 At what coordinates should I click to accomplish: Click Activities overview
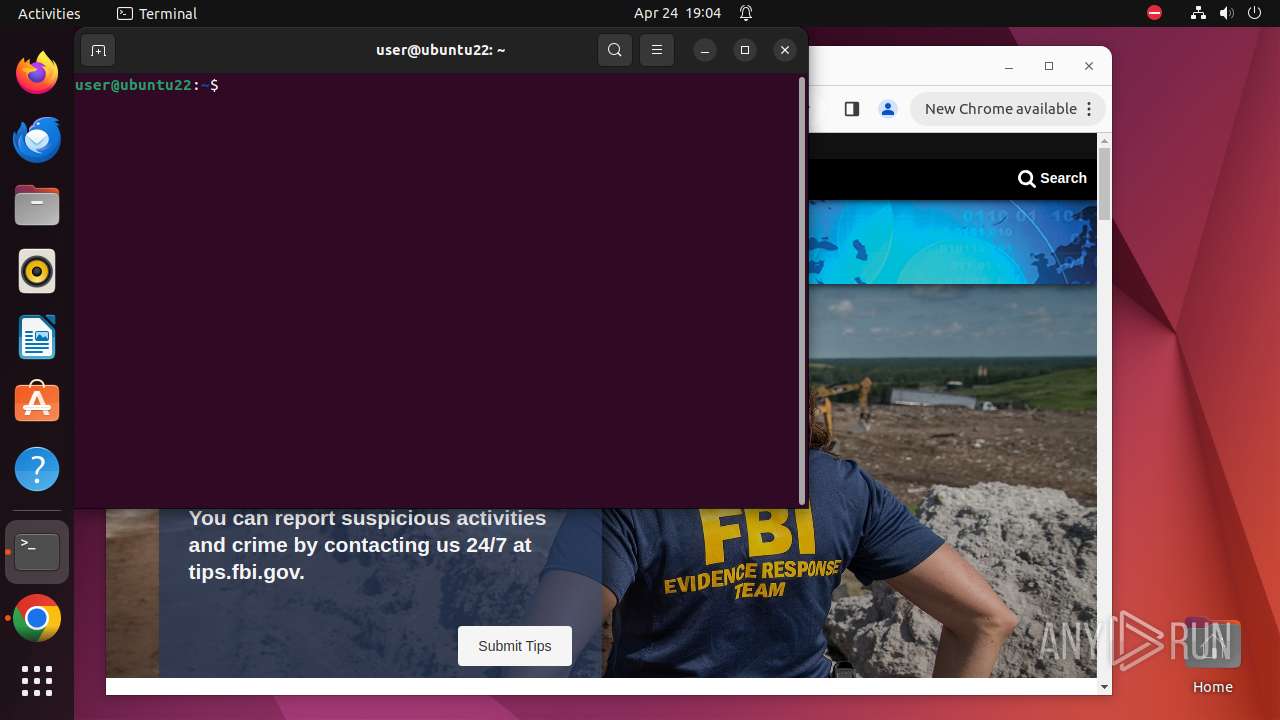tap(49, 13)
